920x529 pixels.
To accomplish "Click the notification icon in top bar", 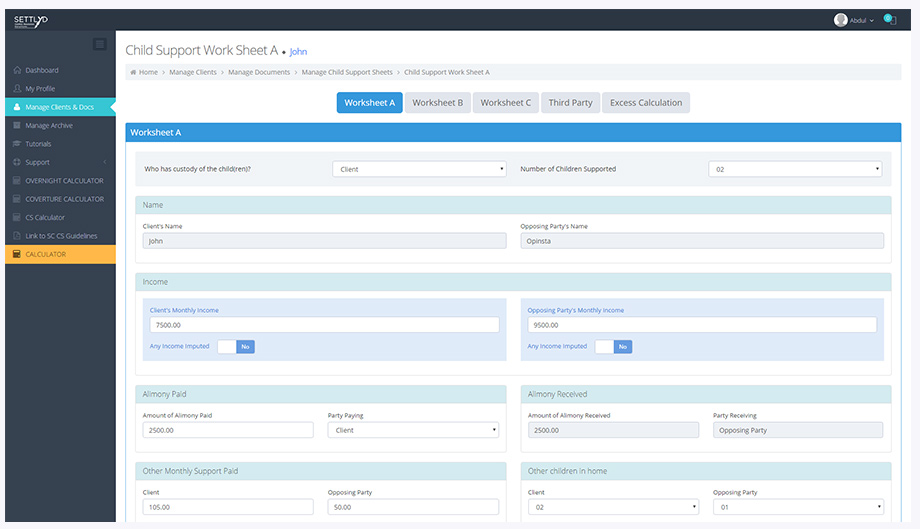I will click(889, 20).
